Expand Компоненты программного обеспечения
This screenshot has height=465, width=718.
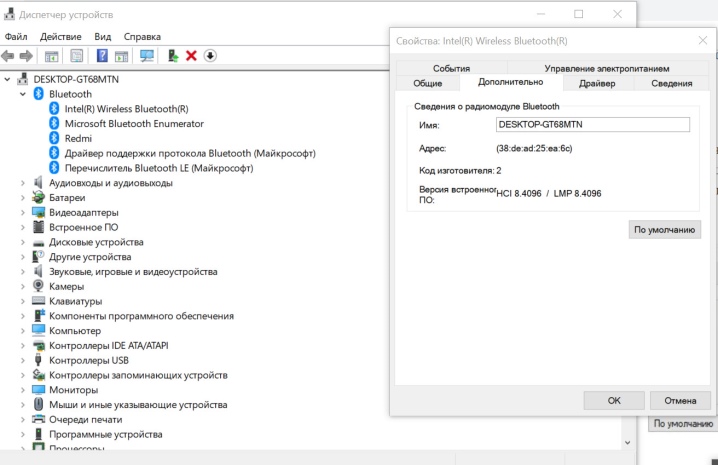click(x=22, y=316)
